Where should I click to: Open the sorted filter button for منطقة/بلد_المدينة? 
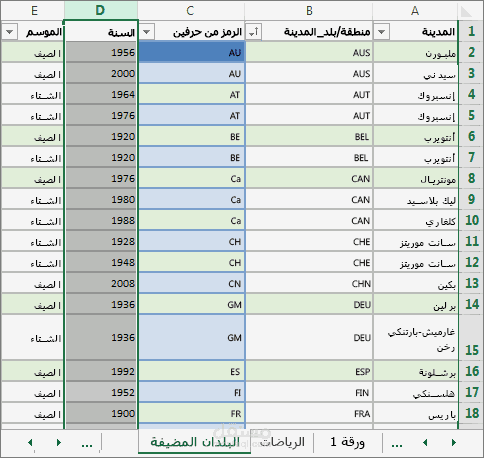[254, 32]
